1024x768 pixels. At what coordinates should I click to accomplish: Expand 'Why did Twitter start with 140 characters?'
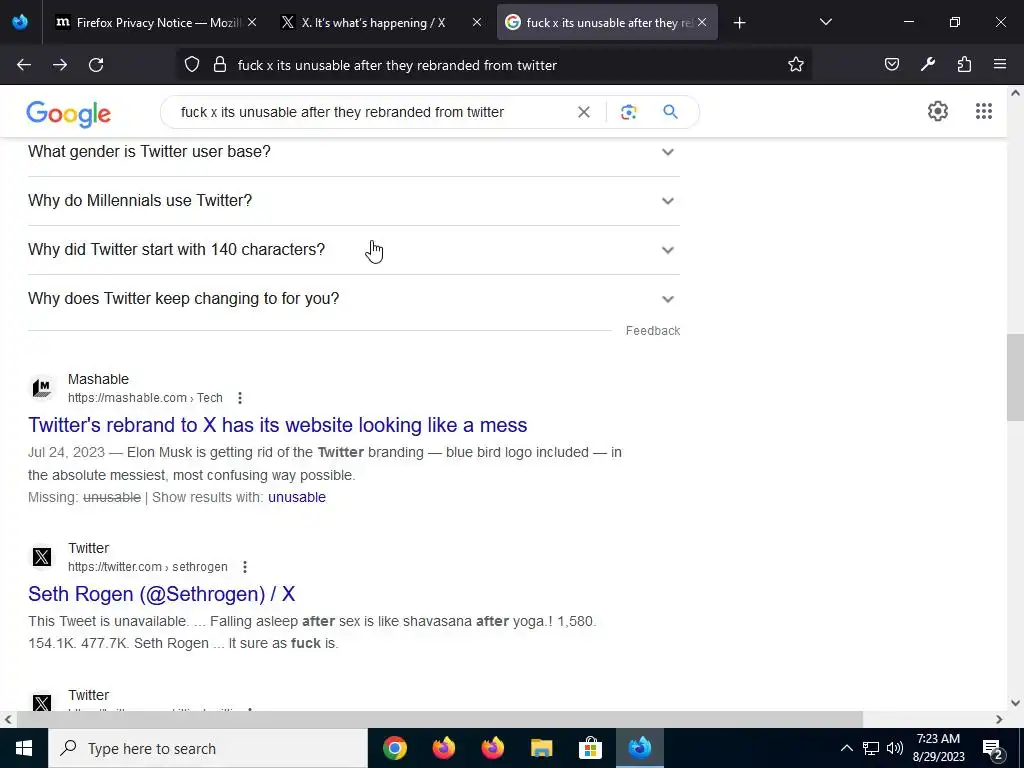coord(353,249)
